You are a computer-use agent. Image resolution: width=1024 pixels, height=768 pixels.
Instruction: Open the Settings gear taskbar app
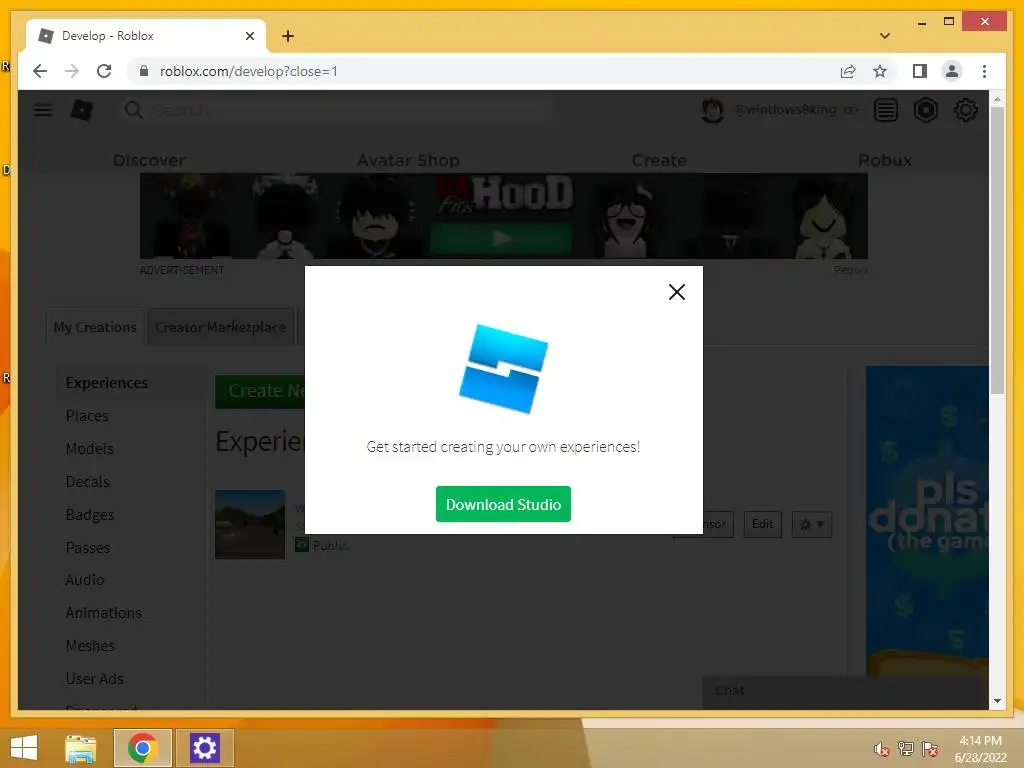(204, 748)
